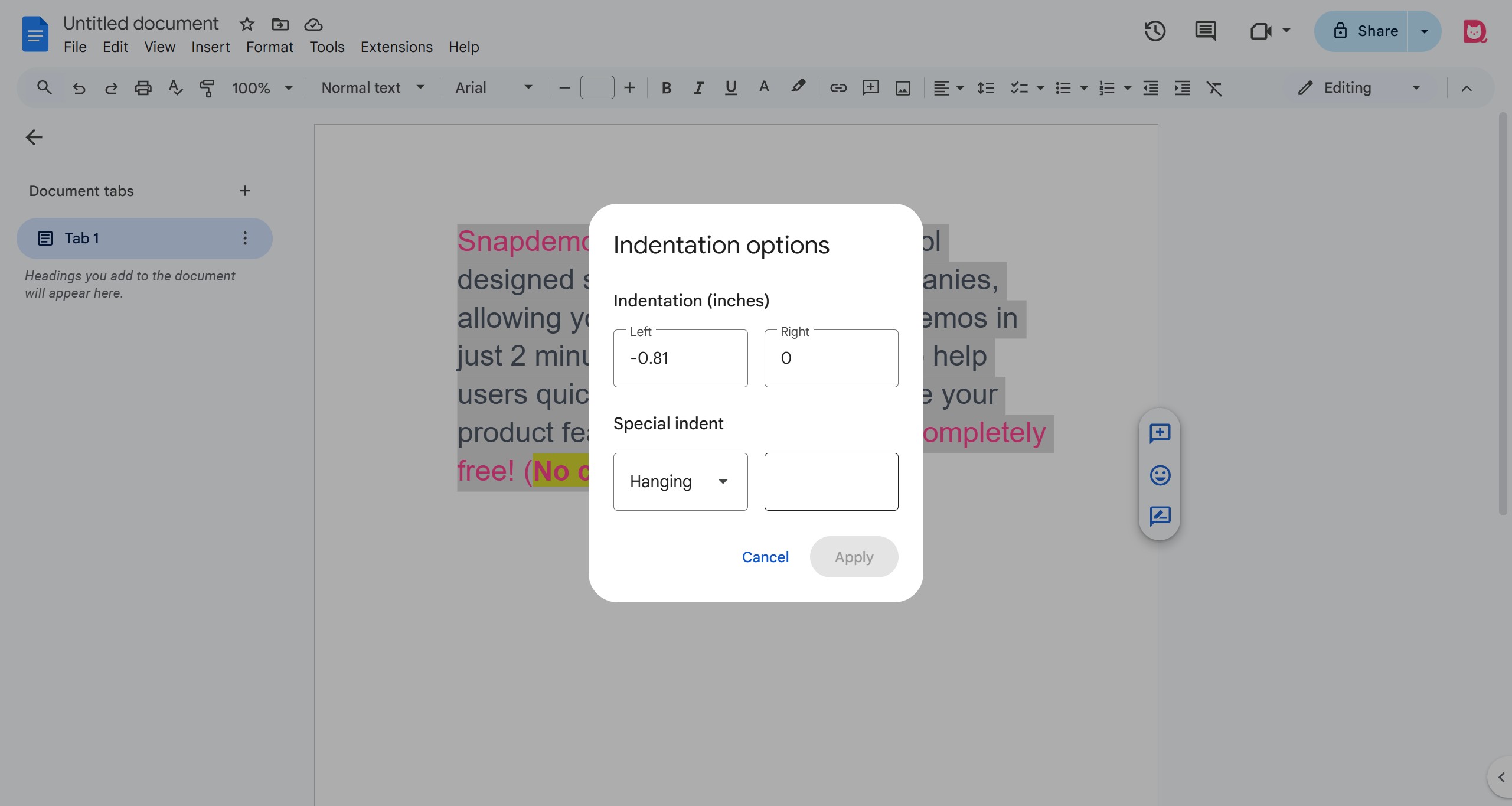Expand numbered list options arrow
Viewport: 1512px width, 806px height.
(1127, 88)
